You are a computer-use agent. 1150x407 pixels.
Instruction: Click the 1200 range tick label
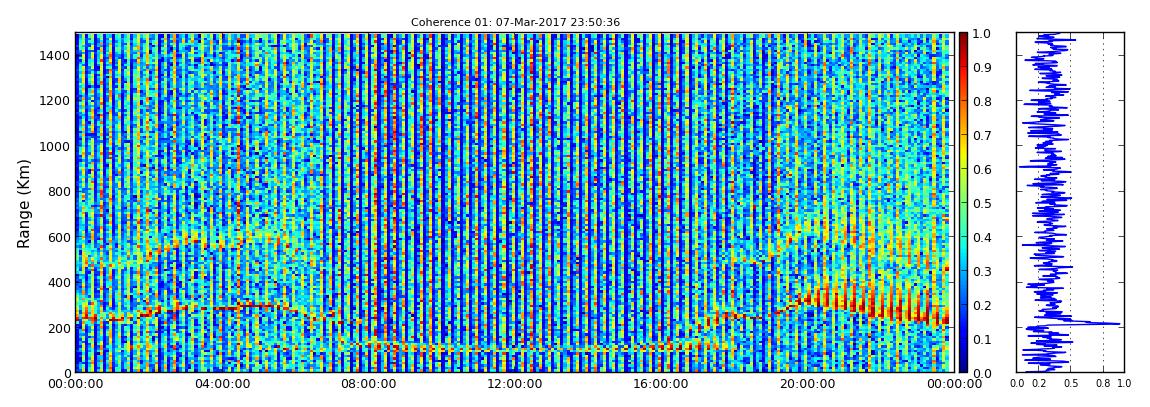point(55,101)
